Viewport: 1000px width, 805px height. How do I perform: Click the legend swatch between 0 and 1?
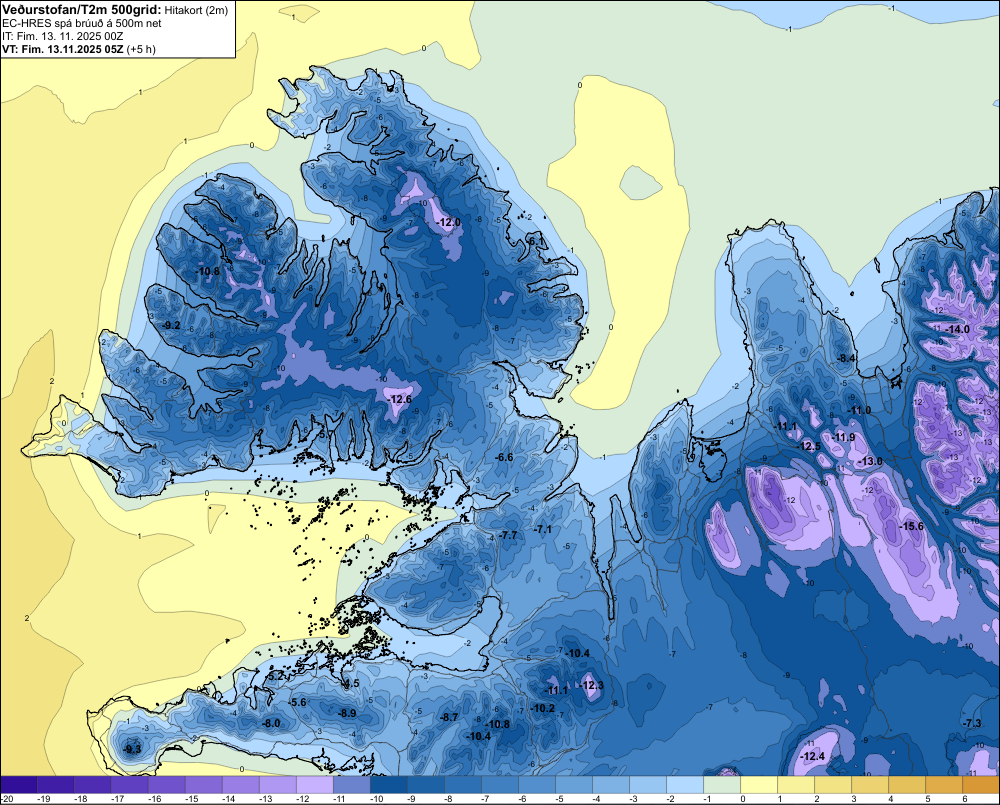(x=759, y=785)
